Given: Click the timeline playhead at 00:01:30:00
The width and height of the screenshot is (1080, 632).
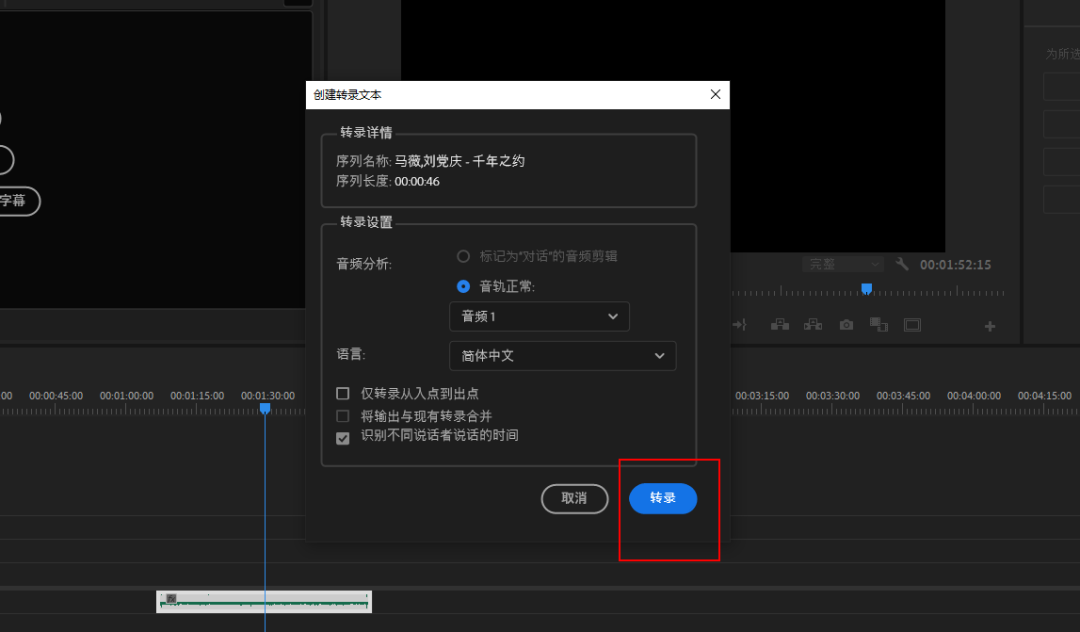Looking at the screenshot, I should [264, 408].
